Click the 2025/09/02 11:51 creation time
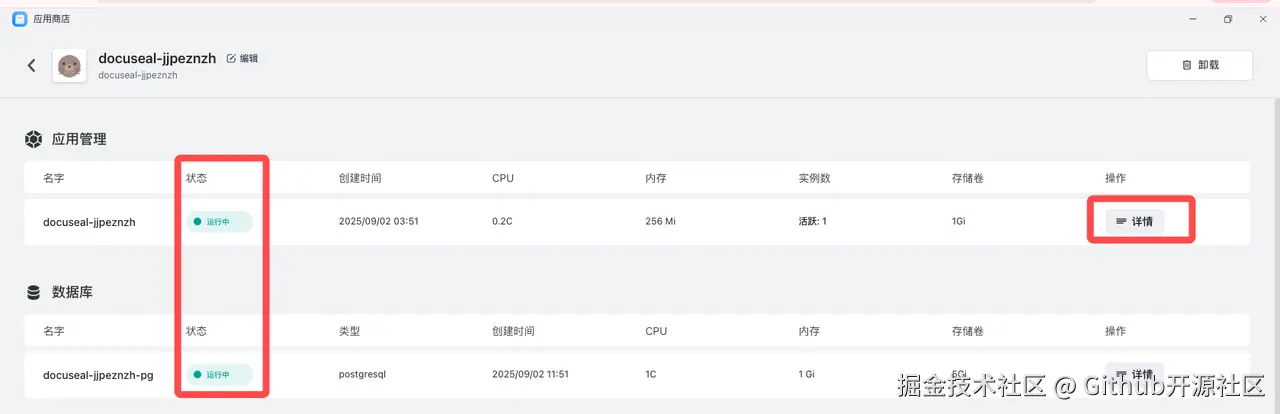Viewport: 1280px width, 414px height. click(530, 374)
